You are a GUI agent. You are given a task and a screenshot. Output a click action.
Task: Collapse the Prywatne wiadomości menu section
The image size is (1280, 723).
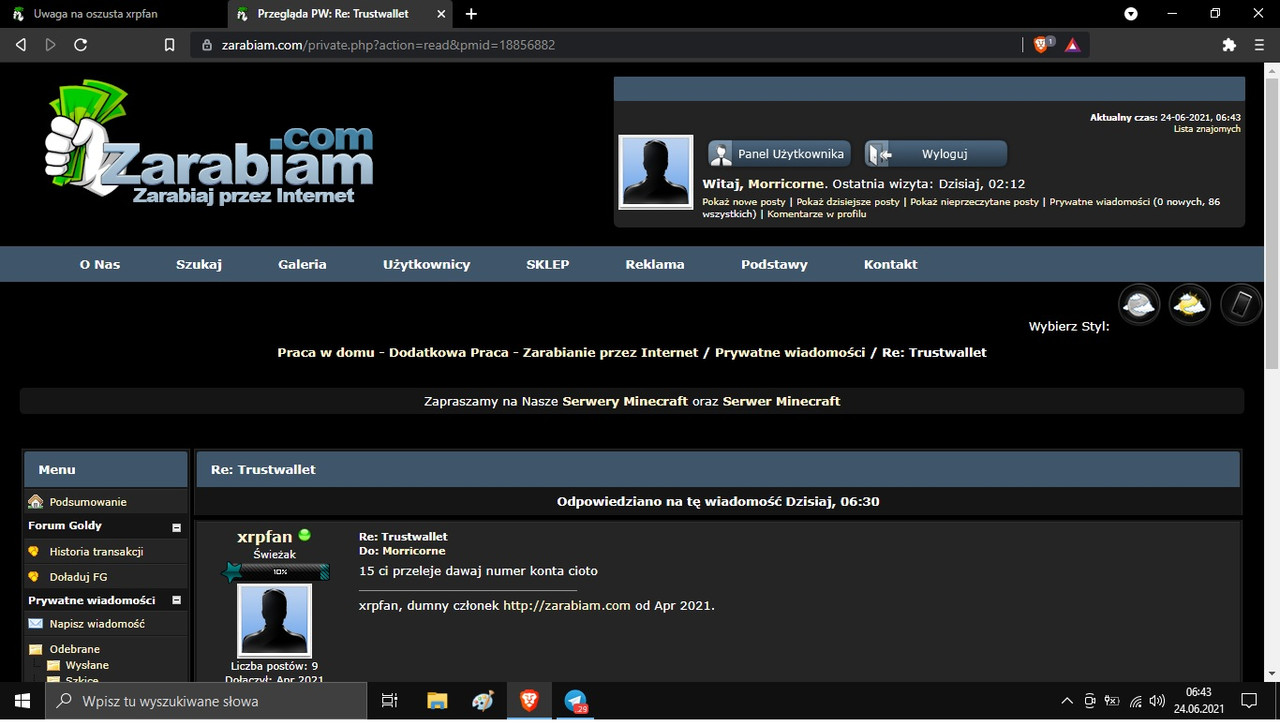(x=177, y=601)
